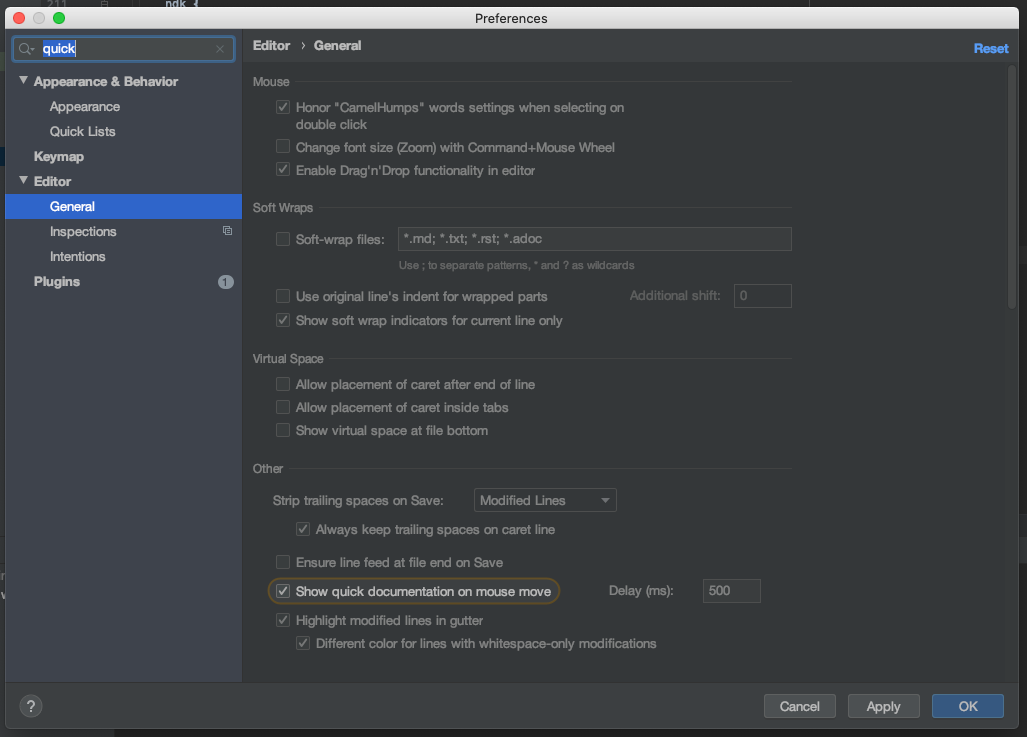Click the General breadcrumb label
Viewport: 1027px width, 737px height.
(x=337, y=46)
